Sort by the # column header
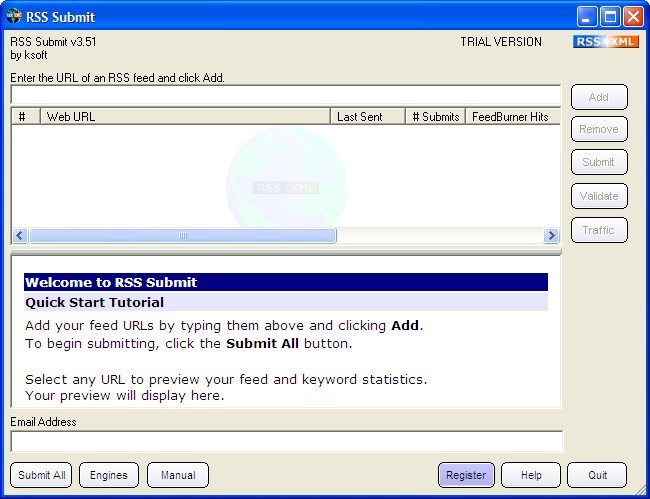Image resolution: width=650 pixels, height=499 pixels. coord(26,116)
